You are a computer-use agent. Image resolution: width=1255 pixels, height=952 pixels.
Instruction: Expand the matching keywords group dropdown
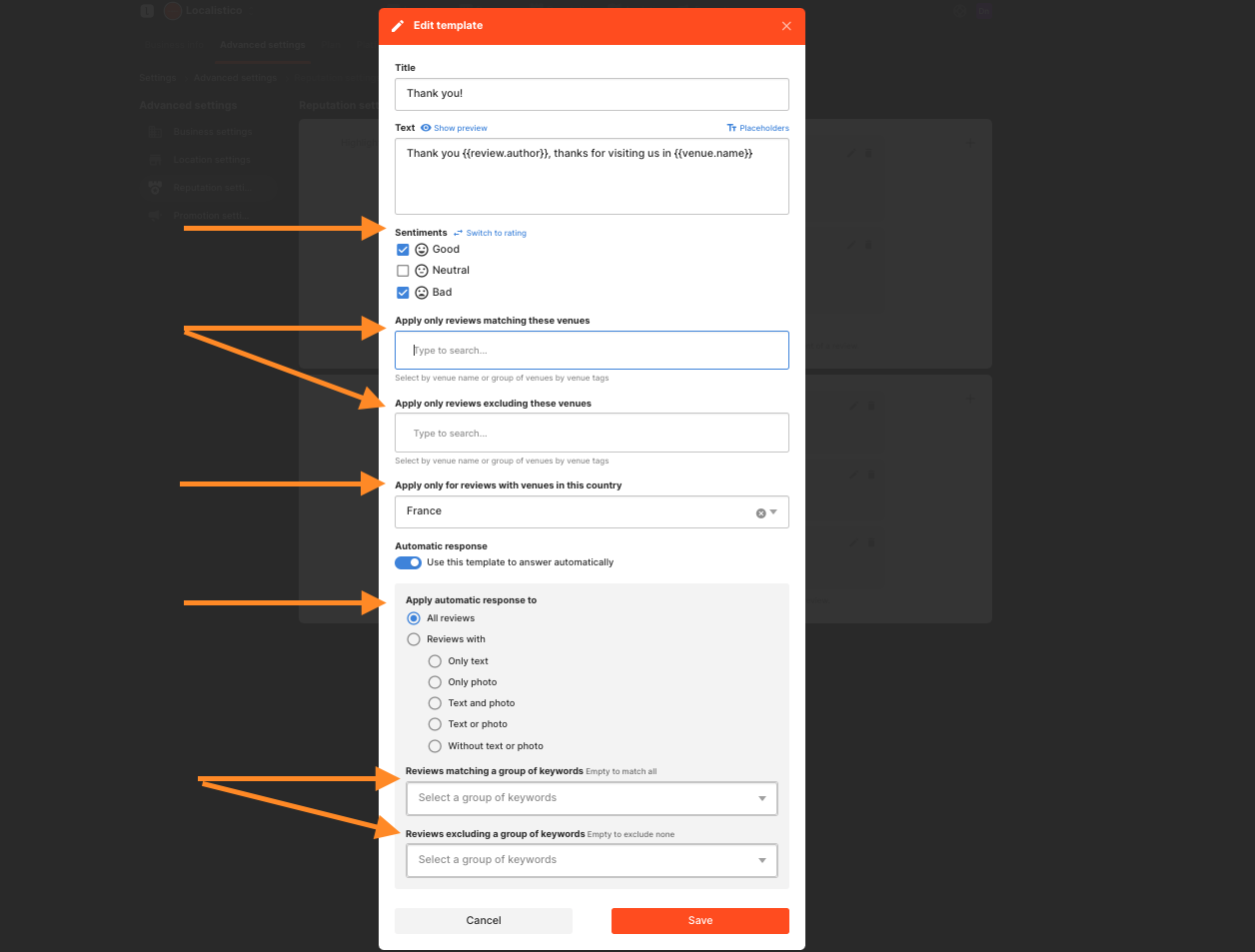coord(592,798)
